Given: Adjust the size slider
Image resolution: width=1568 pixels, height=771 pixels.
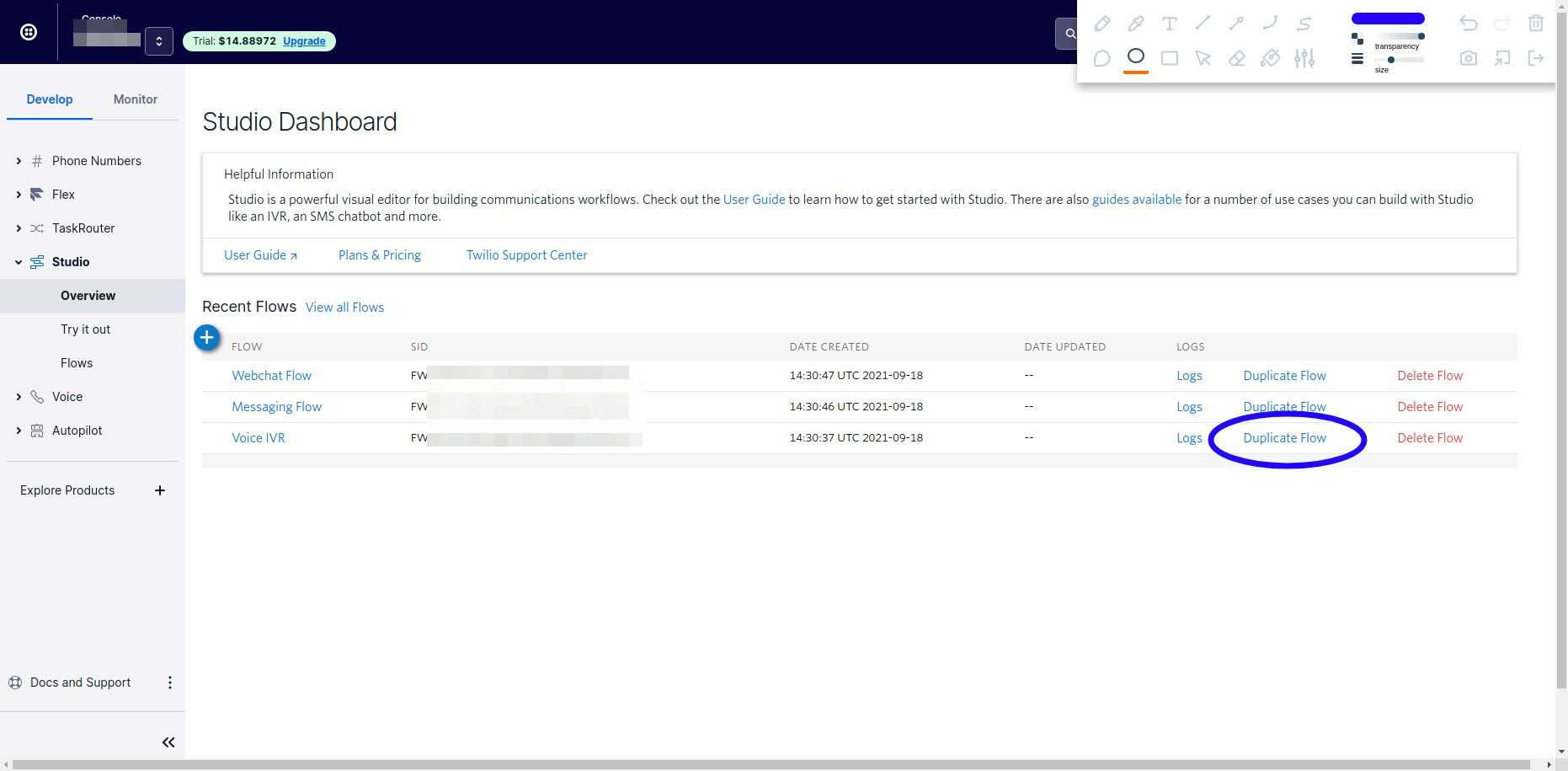Looking at the screenshot, I should click(x=1399, y=60).
